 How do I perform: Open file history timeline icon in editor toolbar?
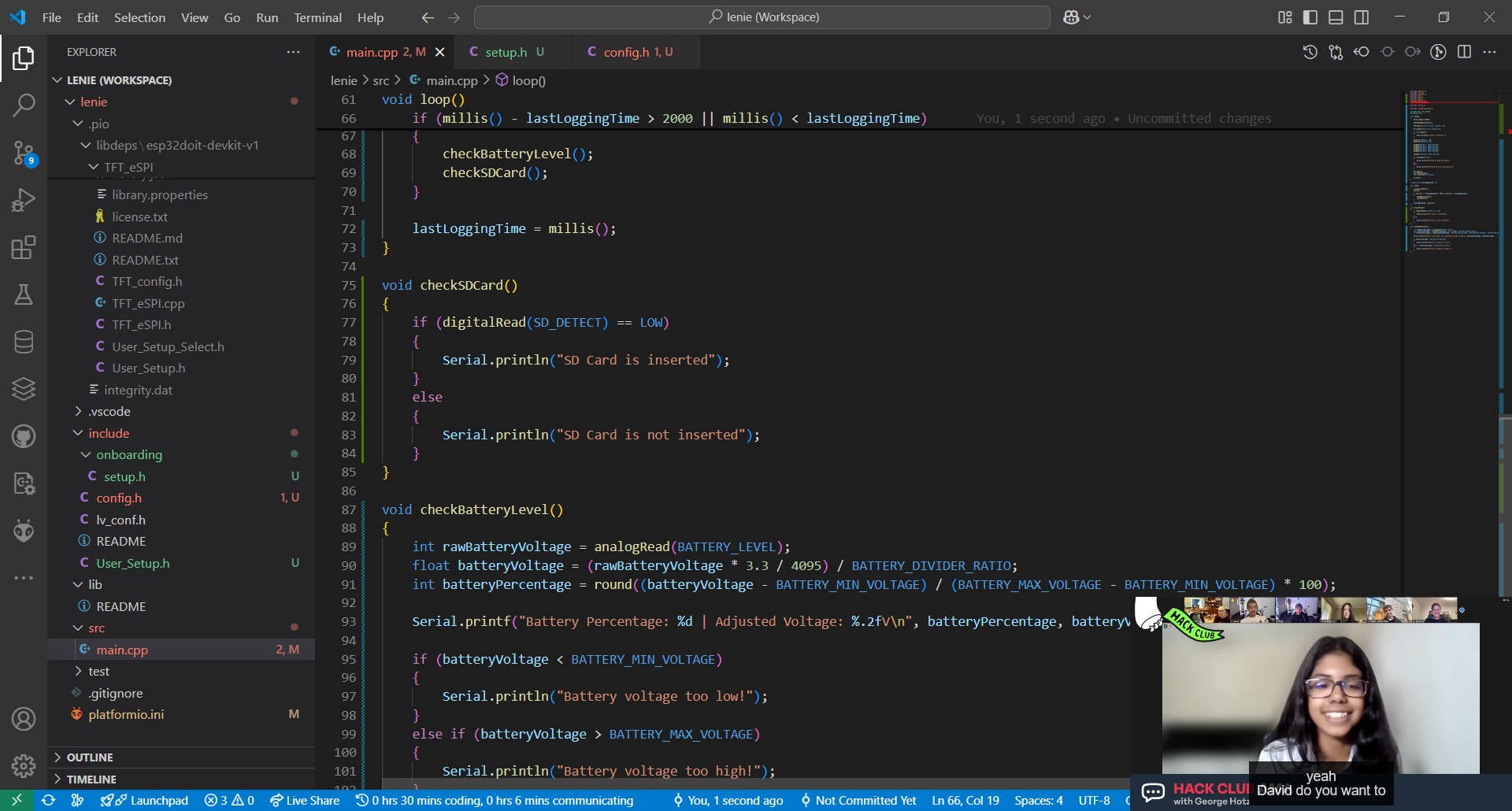[1310, 52]
